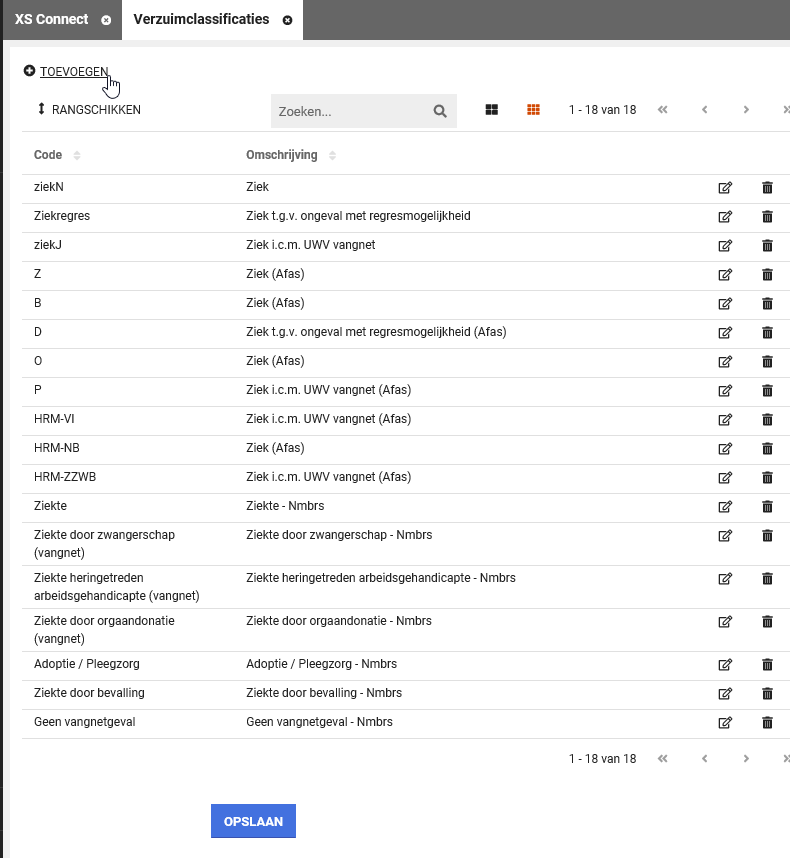Focus the Zoeken search field

tap(350, 111)
